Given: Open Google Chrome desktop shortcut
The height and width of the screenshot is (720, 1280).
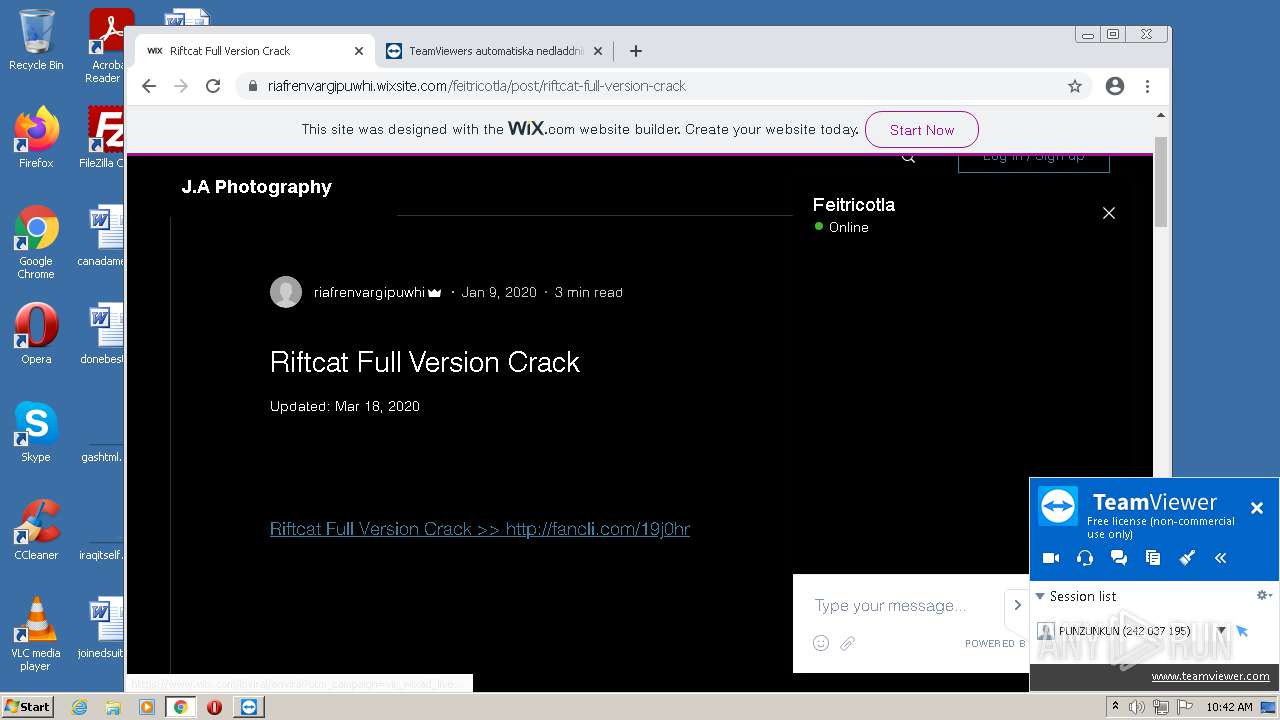Looking at the screenshot, I should [36, 242].
